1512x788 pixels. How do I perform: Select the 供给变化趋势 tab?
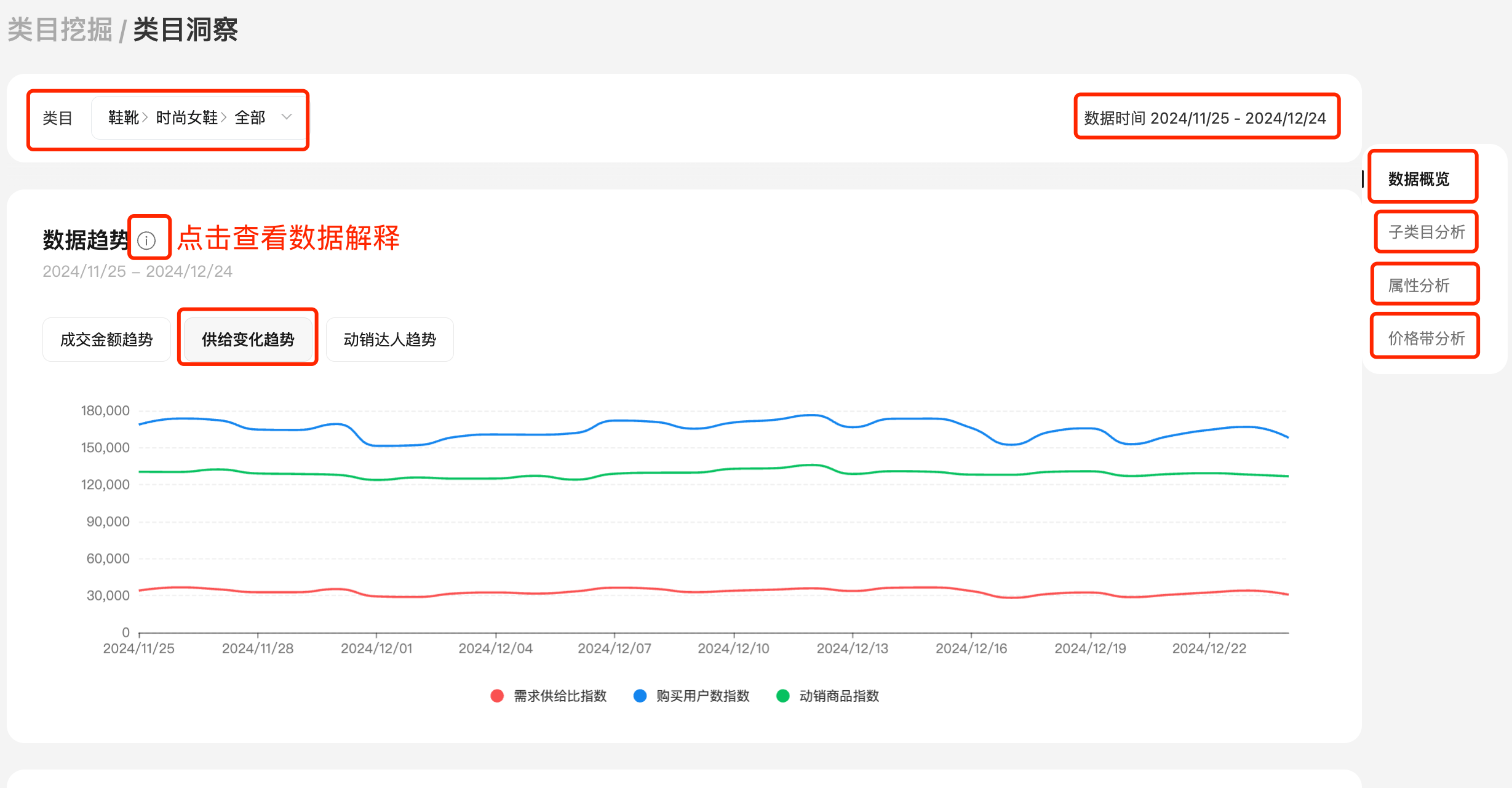tap(248, 340)
